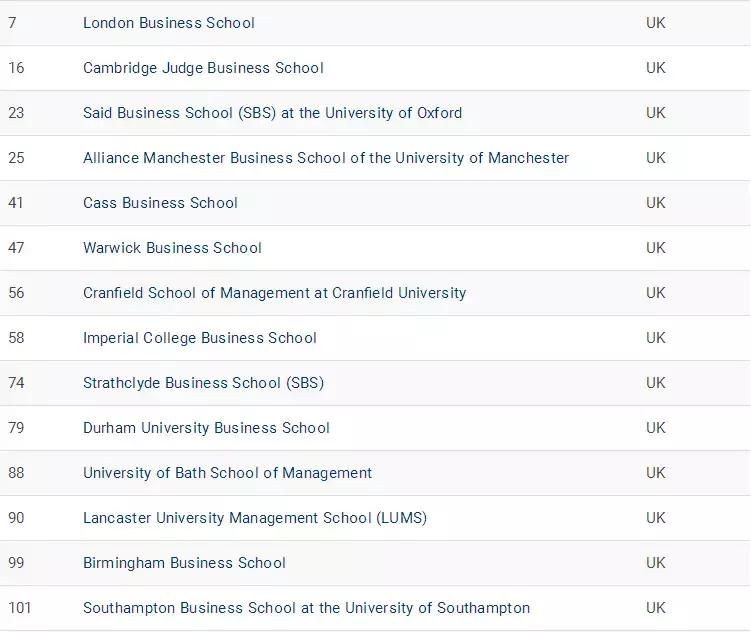Image resolution: width=751 pixels, height=632 pixels.
Task: Click UK cell beside London Business School
Action: tap(655, 23)
